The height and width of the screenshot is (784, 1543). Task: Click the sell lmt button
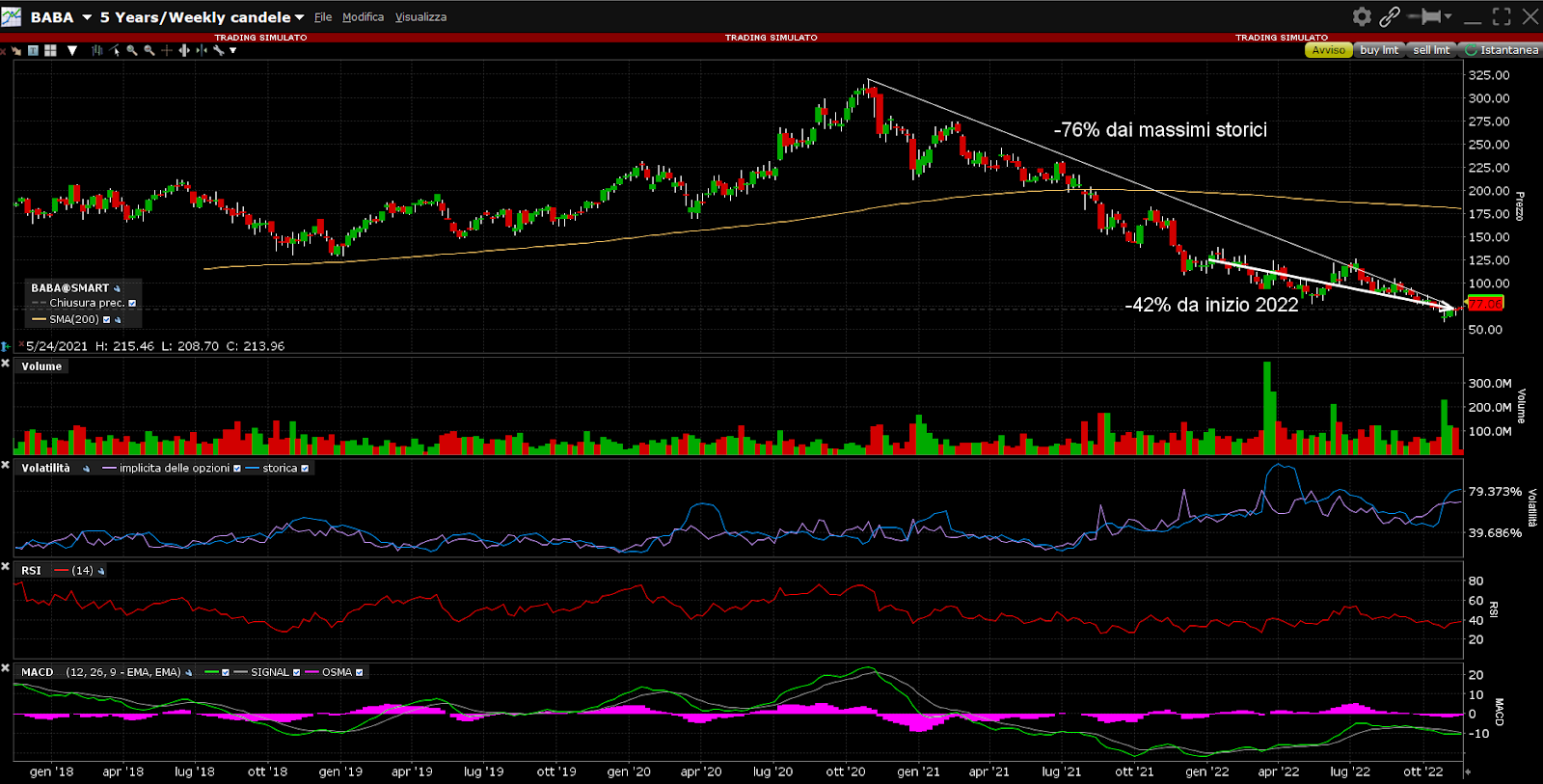pos(1431,50)
